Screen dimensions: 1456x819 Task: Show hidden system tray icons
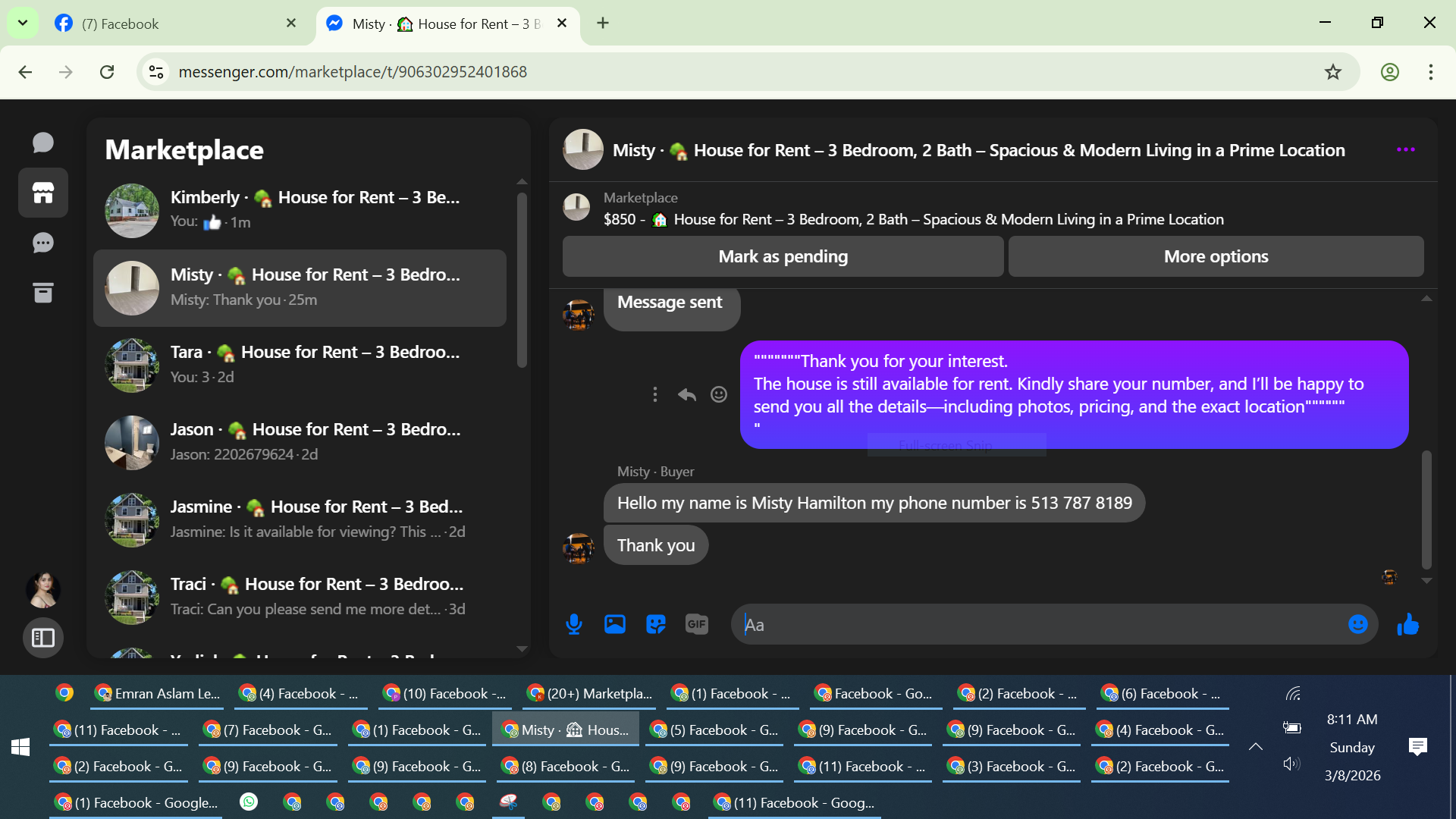click(x=1256, y=747)
